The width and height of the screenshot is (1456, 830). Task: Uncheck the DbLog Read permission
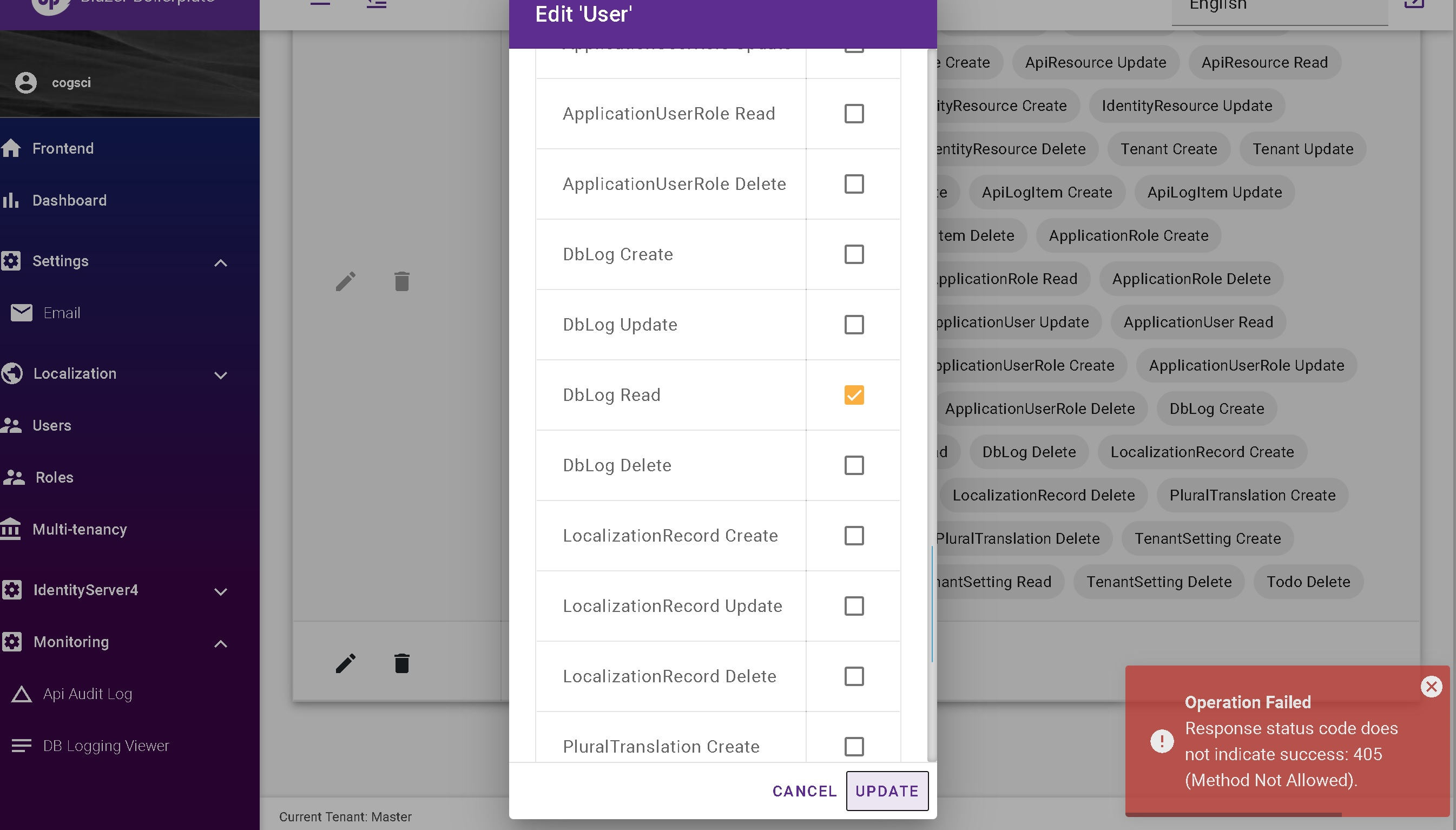click(x=853, y=394)
